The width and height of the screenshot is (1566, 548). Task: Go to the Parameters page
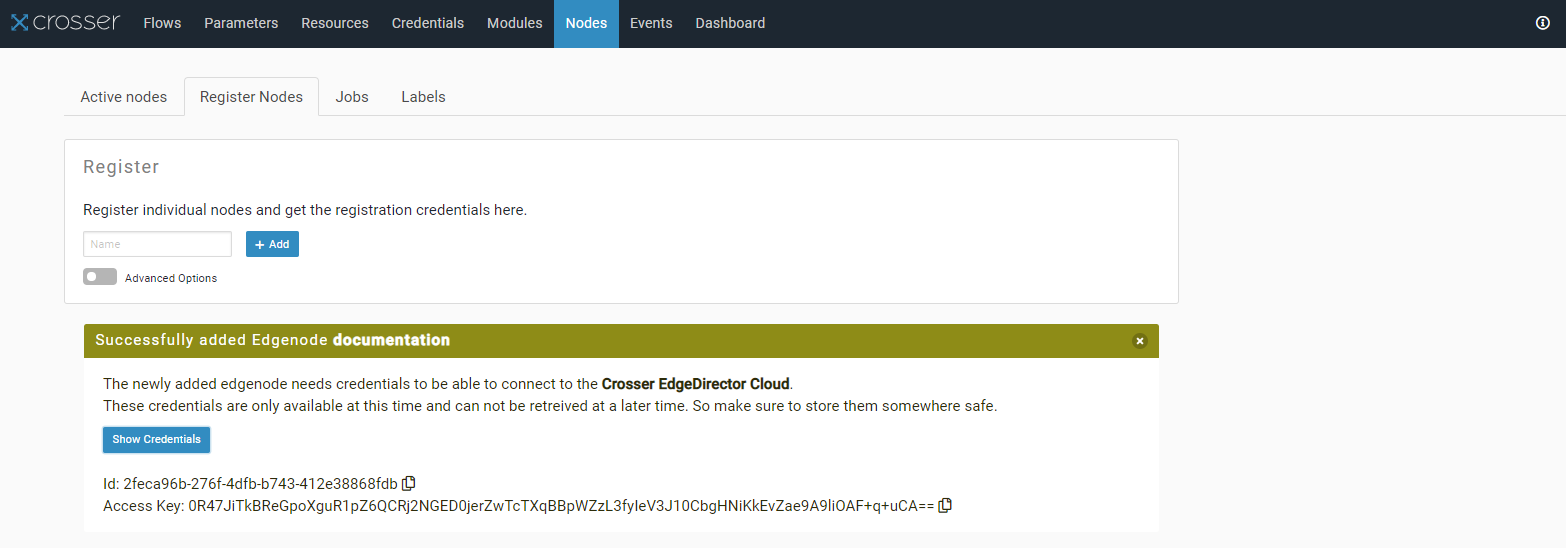pos(241,23)
